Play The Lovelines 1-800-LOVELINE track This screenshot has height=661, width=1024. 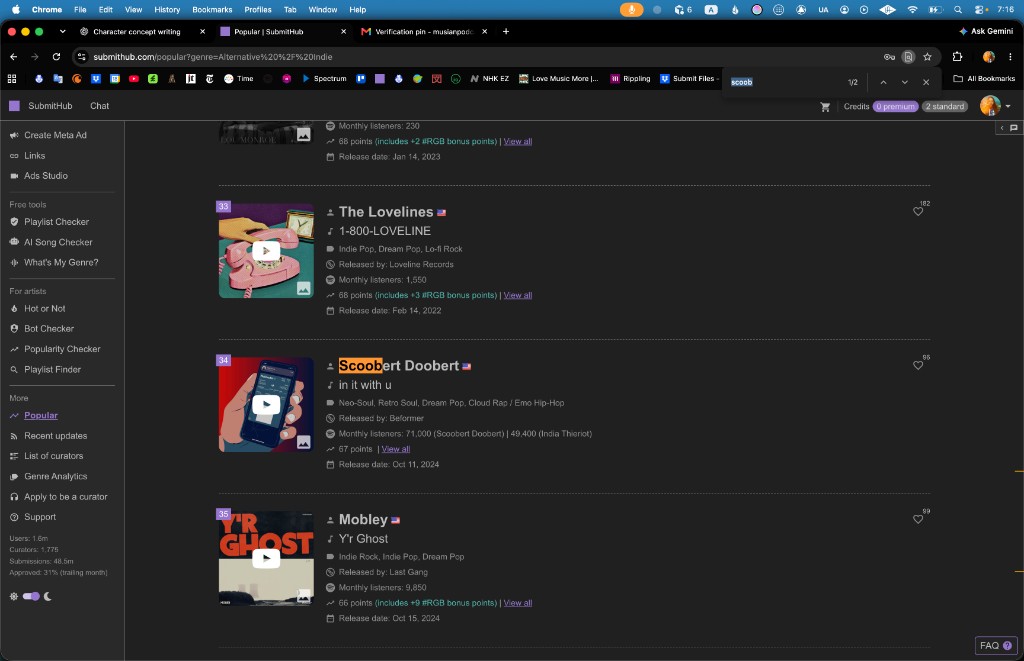tap(266, 251)
